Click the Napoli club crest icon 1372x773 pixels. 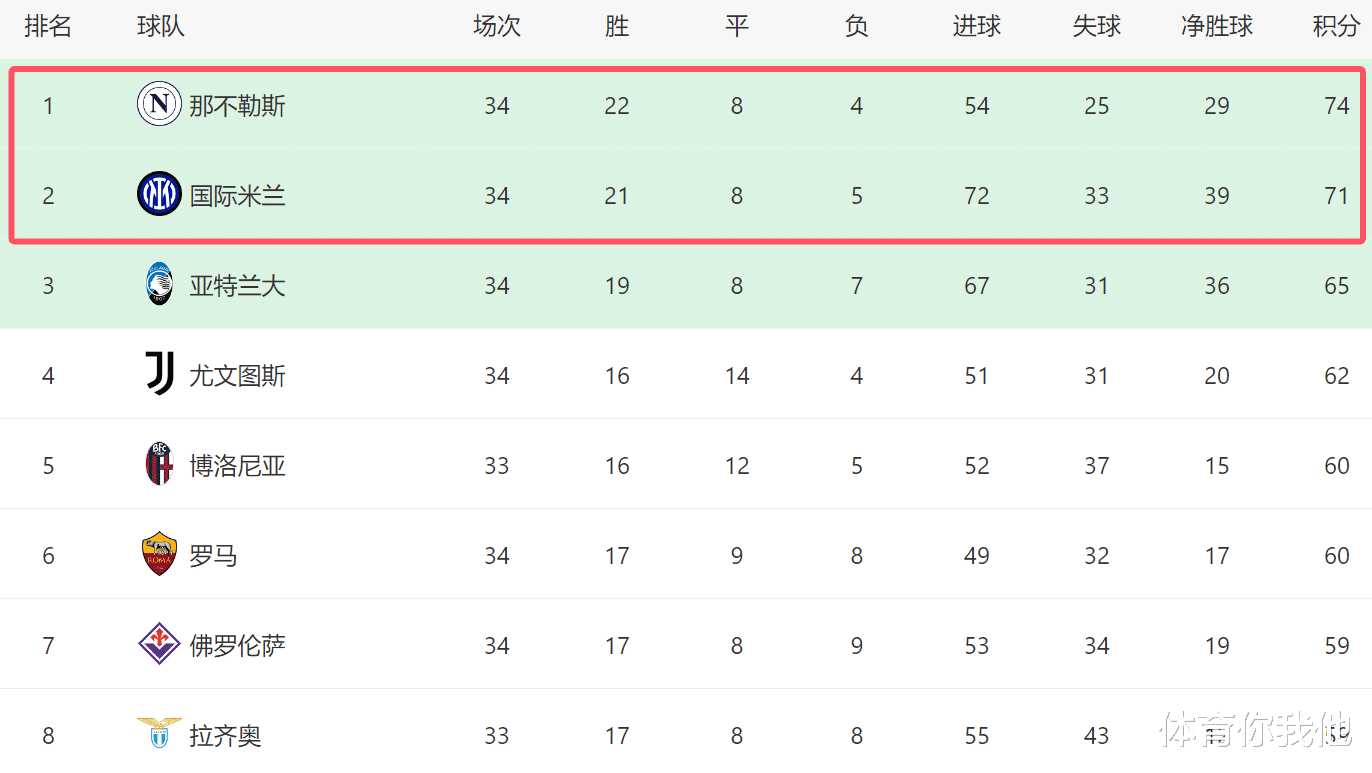pyautogui.click(x=159, y=105)
